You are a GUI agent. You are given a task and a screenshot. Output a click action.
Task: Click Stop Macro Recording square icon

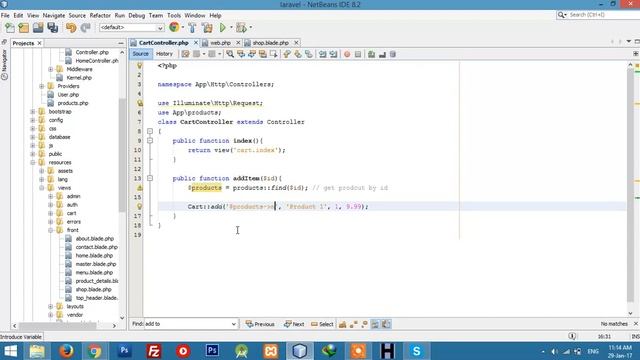click(x=358, y=54)
